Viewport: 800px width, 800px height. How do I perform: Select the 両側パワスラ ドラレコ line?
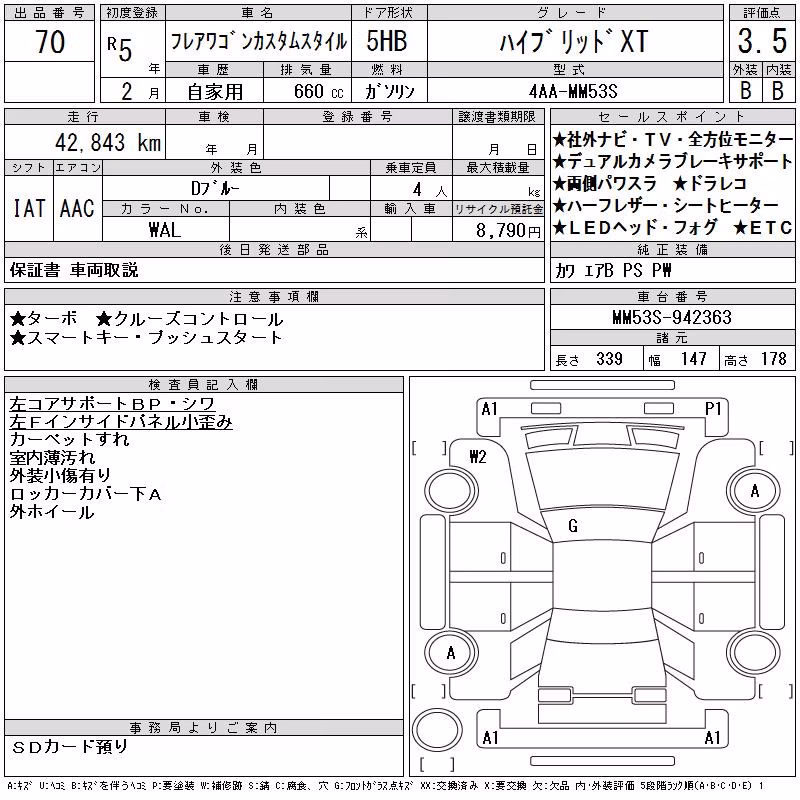pos(649,183)
